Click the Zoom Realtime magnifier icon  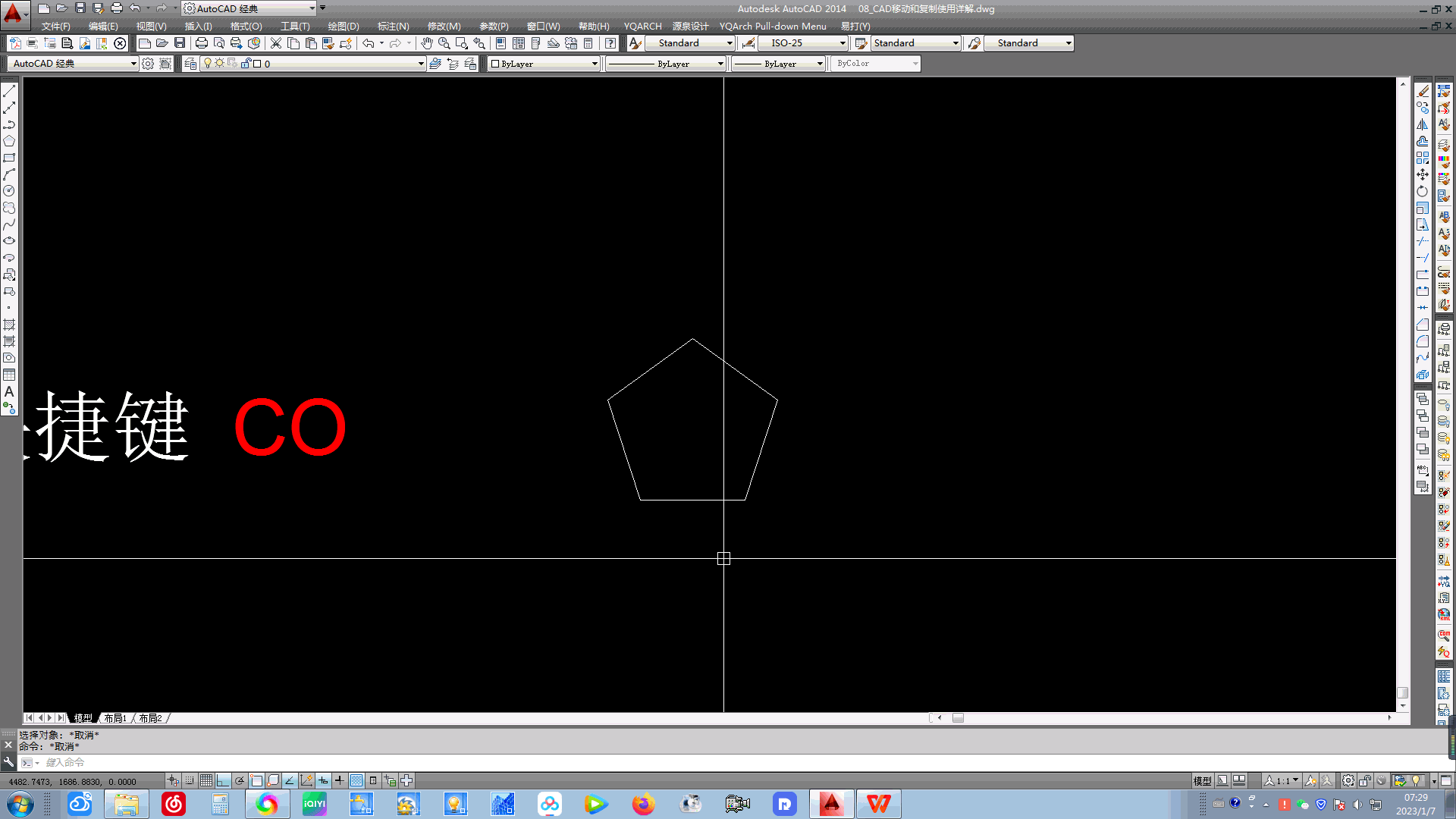tap(444, 43)
